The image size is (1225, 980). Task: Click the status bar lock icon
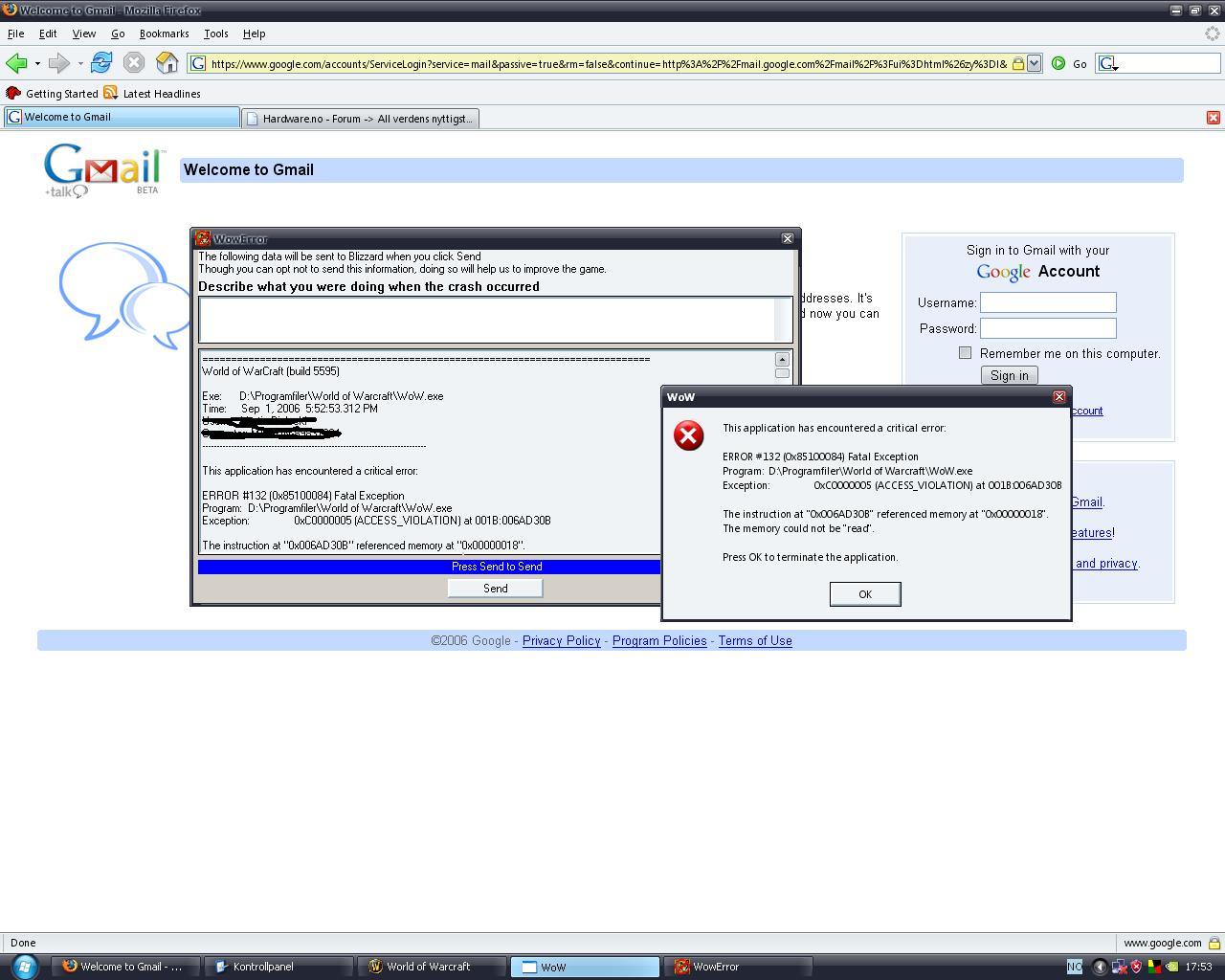point(1214,943)
